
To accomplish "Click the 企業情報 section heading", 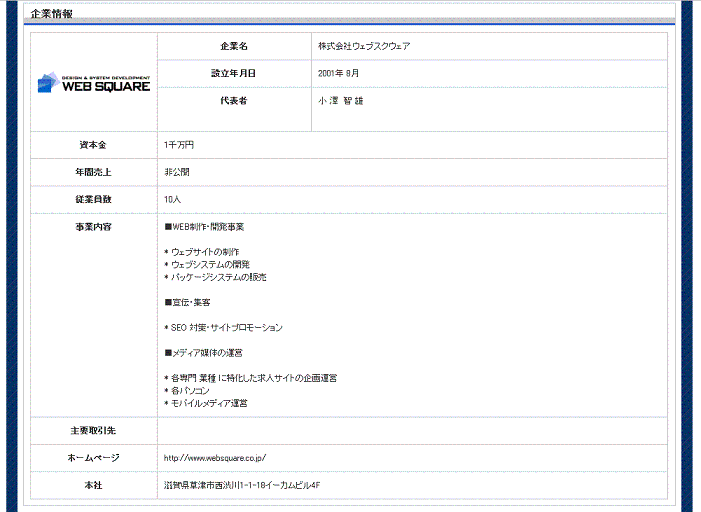I will click(x=51, y=13).
